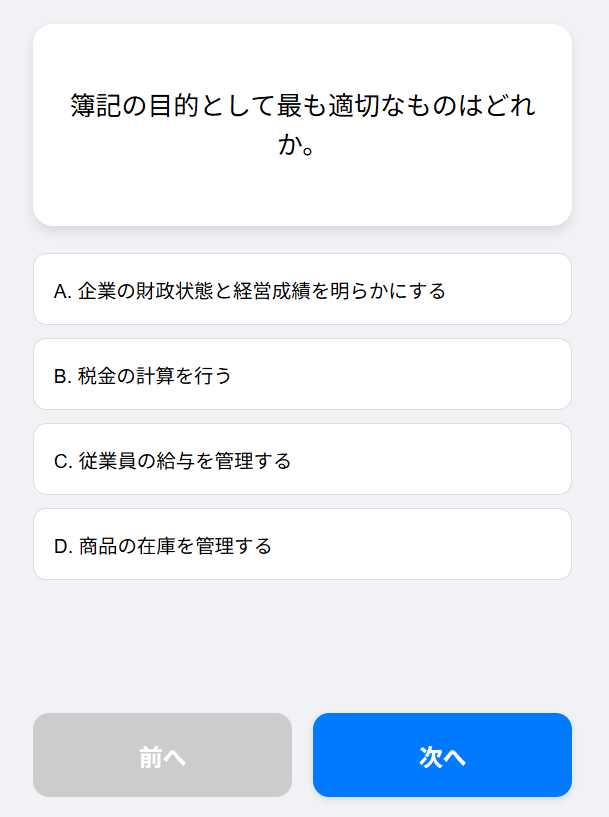Go to next question with 次へ
Image resolution: width=609 pixels, height=817 pixels.
[x=442, y=756]
